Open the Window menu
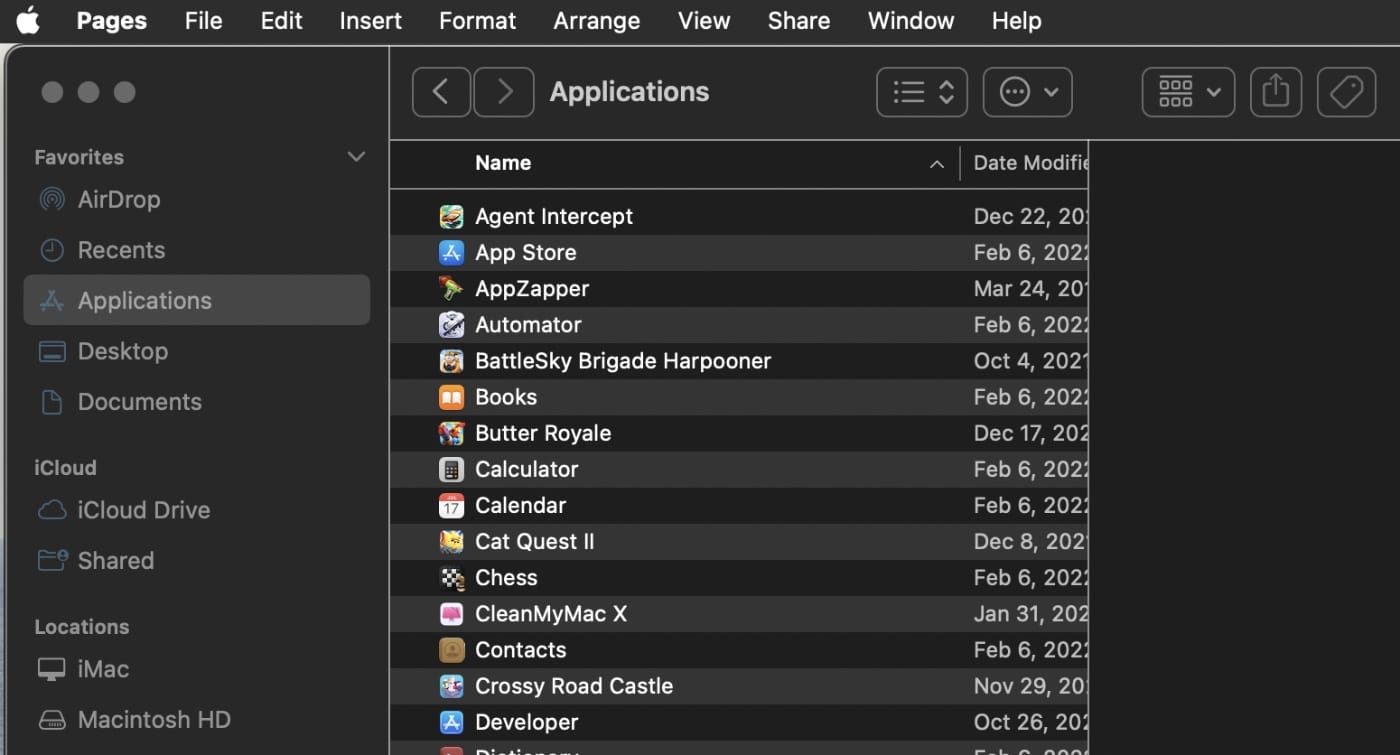Viewport: 1400px width, 755px height. point(910,20)
